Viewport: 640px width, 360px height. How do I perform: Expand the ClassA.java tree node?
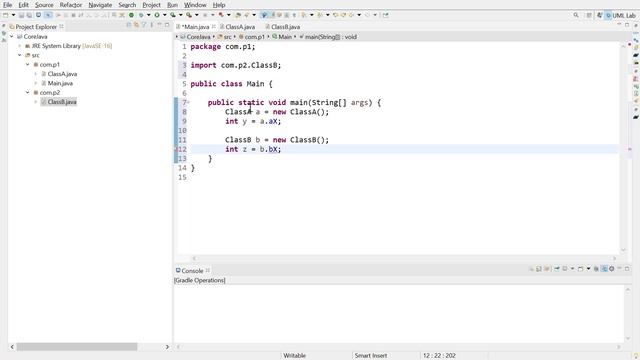click(36, 74)
